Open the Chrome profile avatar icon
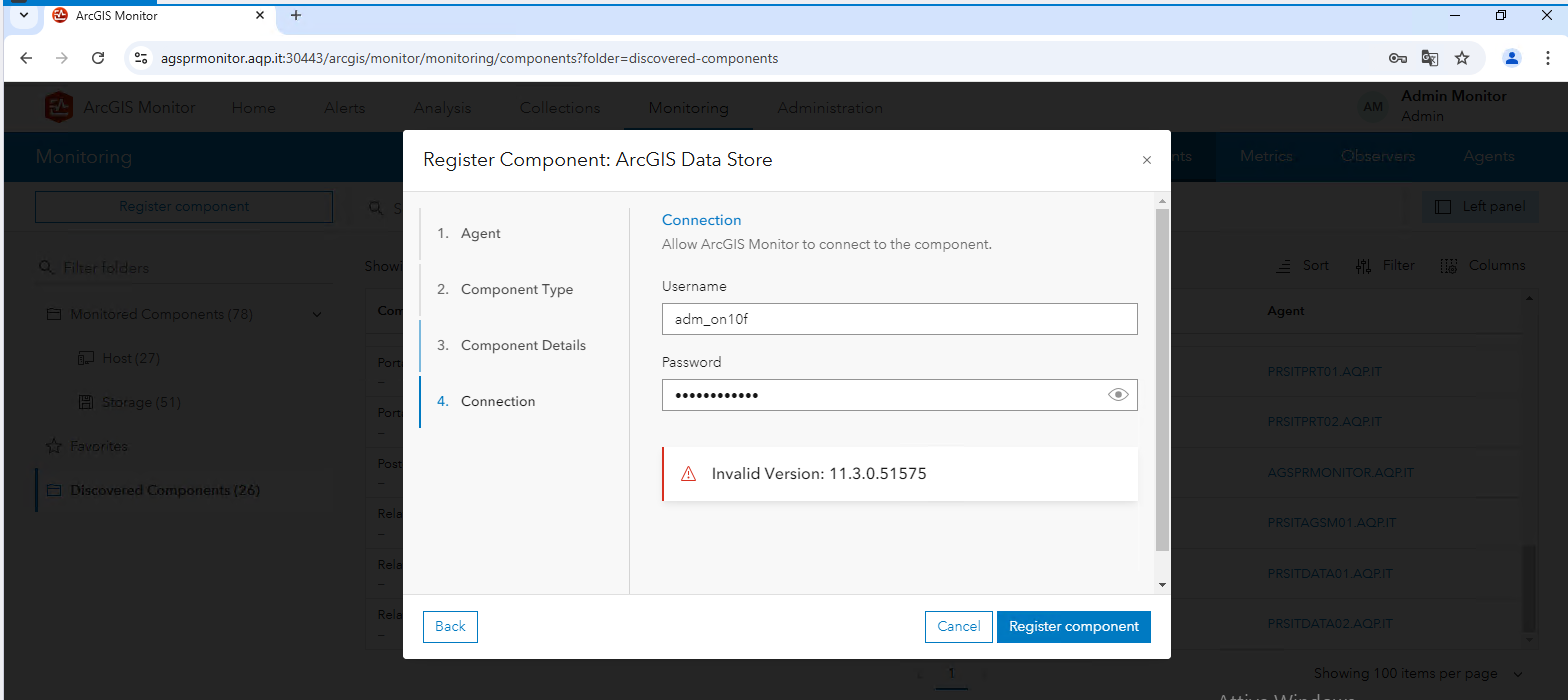The image size is (1568, 700). pos(1512,58)
